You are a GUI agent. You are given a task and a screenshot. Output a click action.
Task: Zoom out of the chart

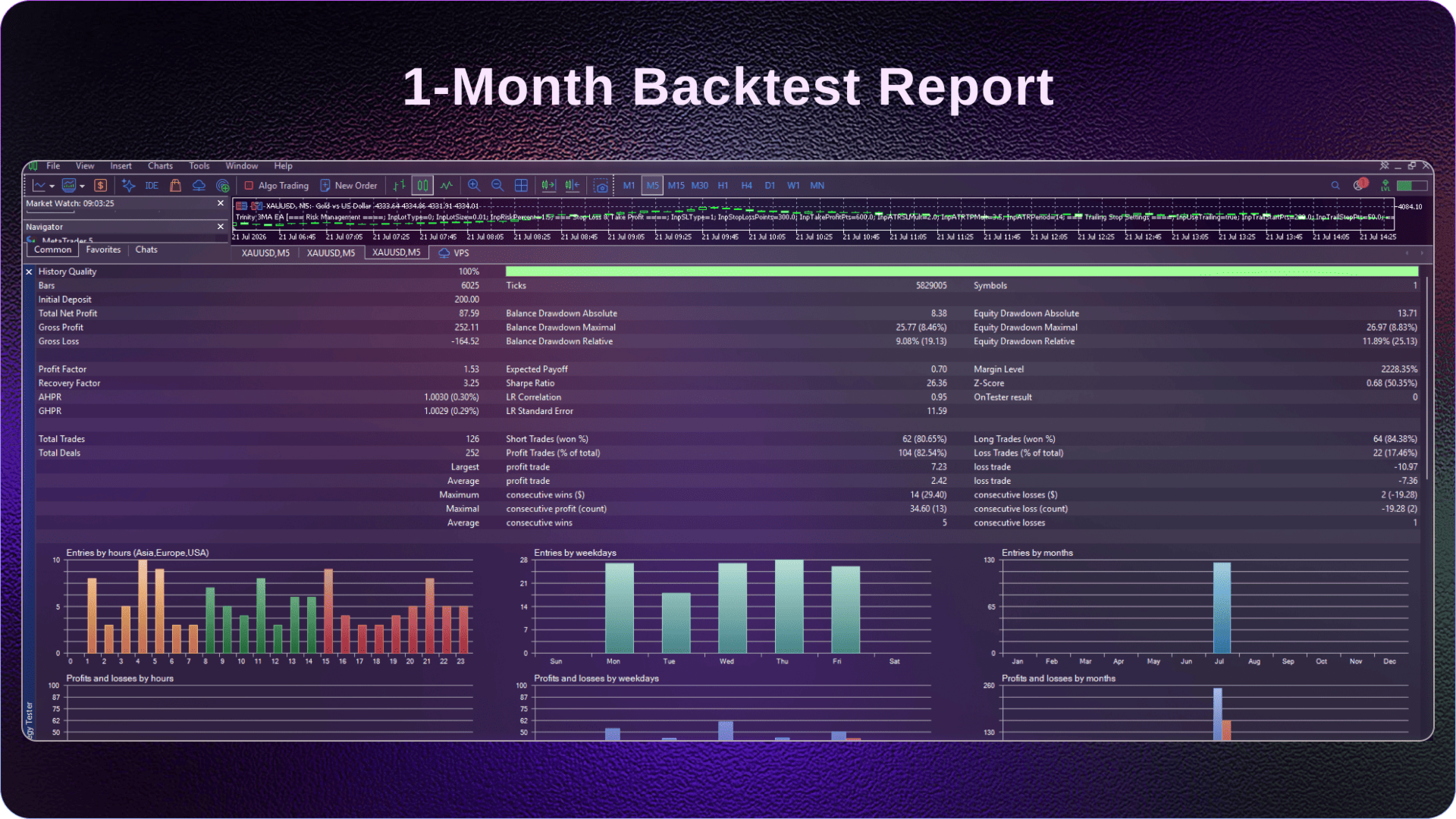tap(497, 185)
